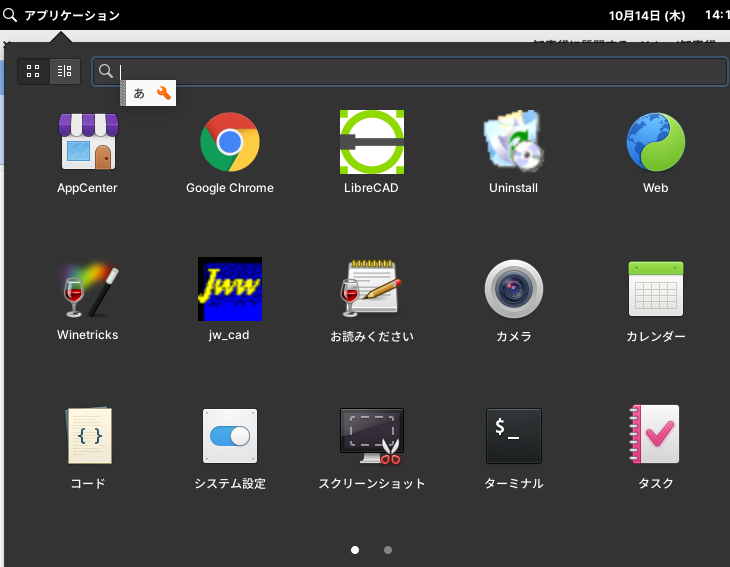Launch the タスク tasks app
The image size is (730, 567).
pyautogui.click(x=654, y=434)
